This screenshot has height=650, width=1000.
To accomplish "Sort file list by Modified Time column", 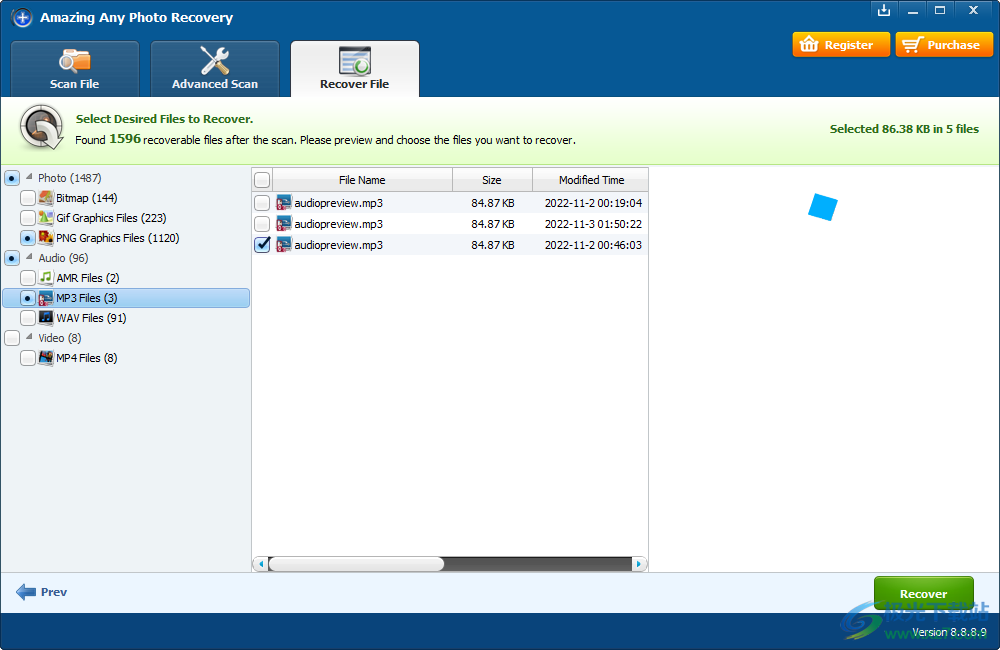I will click(591, 180).
